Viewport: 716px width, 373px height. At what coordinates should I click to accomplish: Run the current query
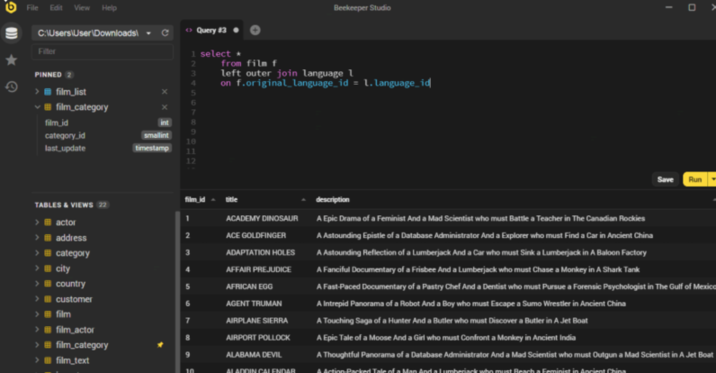[695, 179]
